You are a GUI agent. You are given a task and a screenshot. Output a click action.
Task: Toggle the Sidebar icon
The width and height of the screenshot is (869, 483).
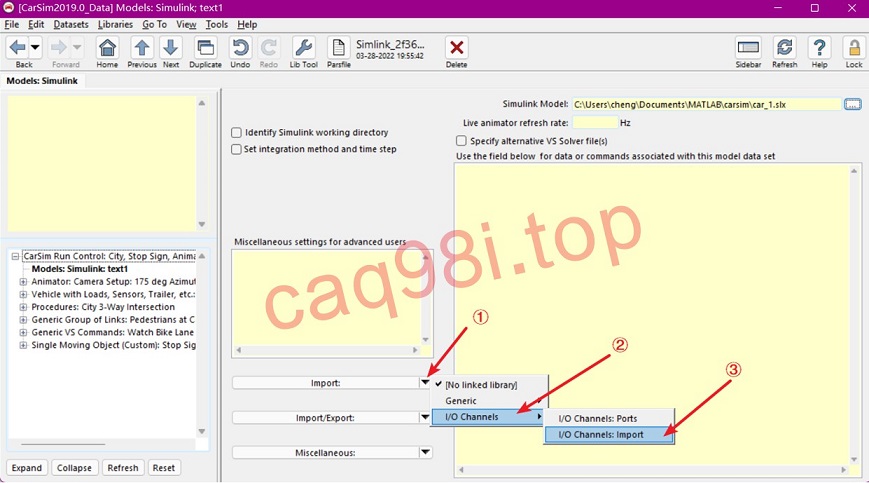[x=748, y=48]
